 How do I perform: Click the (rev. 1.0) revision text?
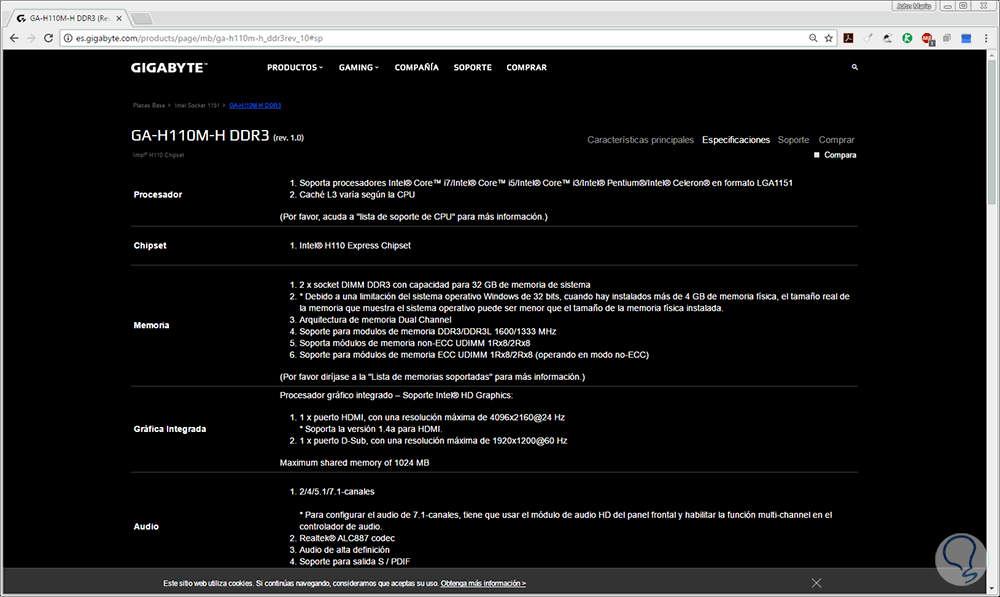288,138
